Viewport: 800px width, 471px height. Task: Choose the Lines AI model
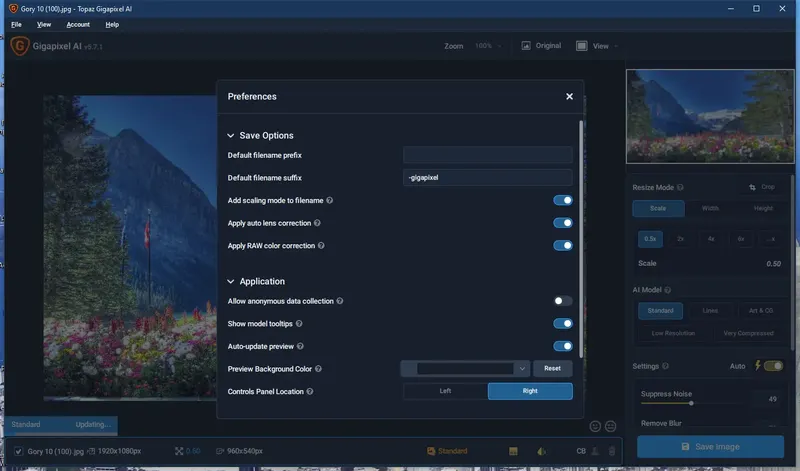click(x=710, y=310)
